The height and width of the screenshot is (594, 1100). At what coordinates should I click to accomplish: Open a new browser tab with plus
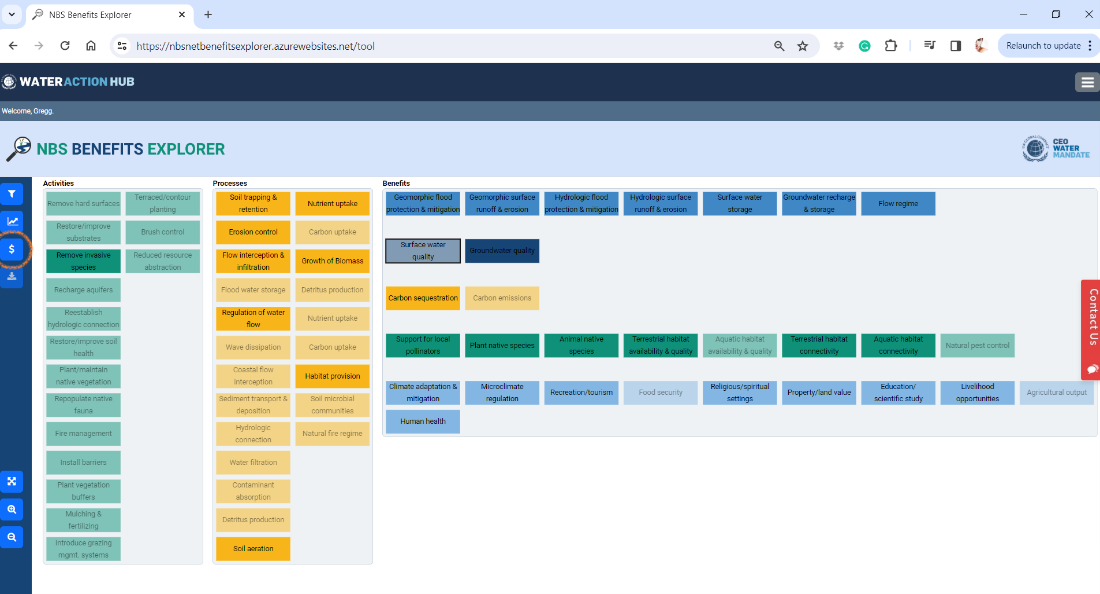click(208, 14)
